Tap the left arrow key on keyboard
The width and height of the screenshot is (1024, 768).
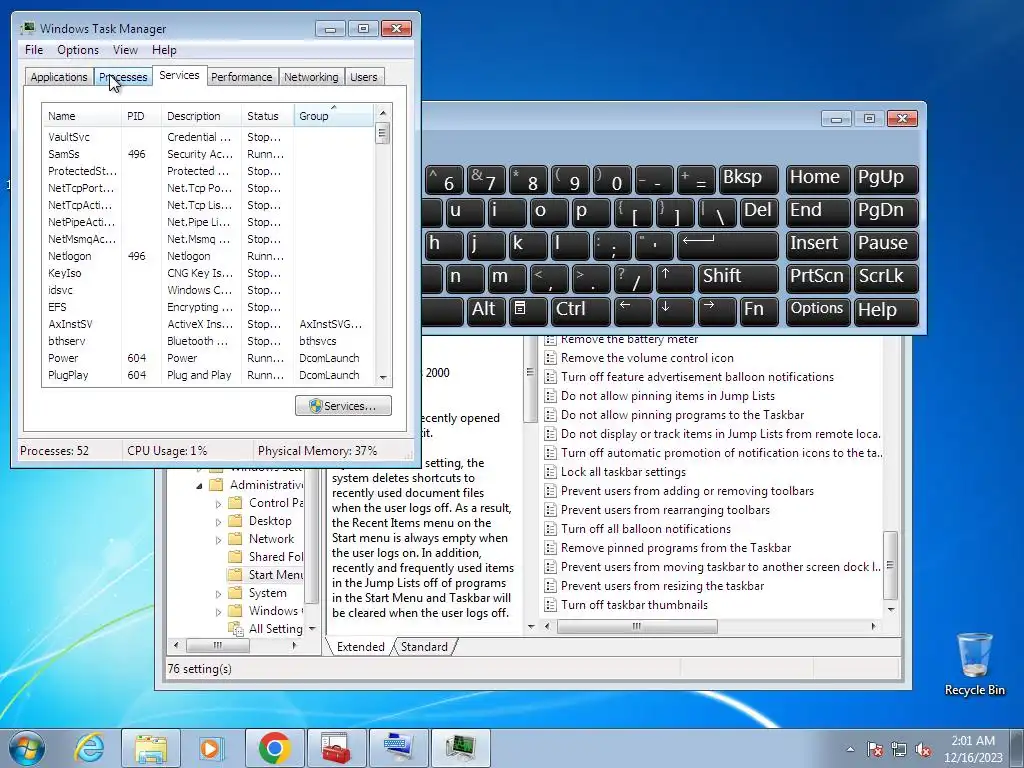coord(633,310)
